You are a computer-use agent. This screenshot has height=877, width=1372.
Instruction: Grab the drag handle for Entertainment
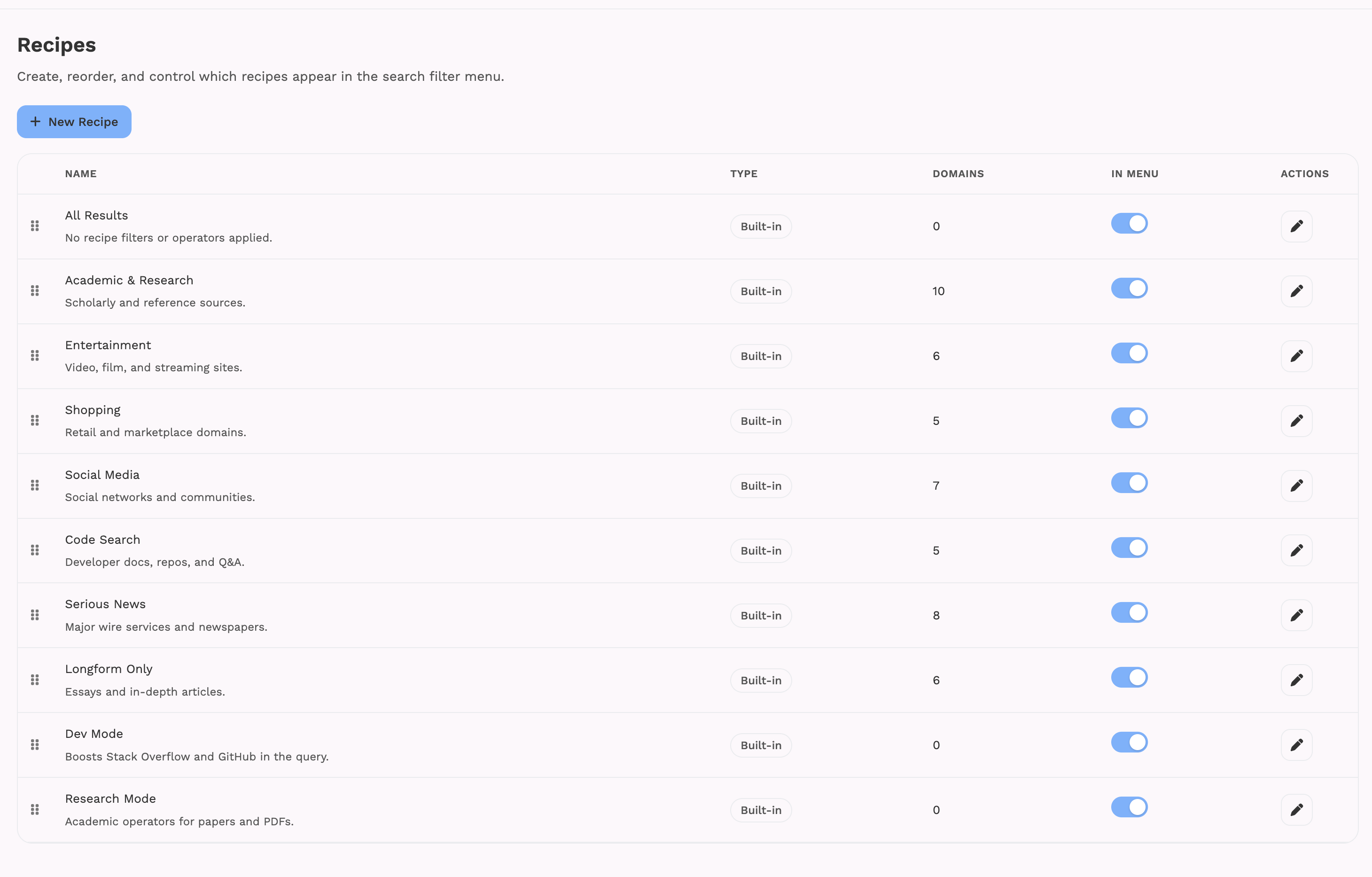[x=35, y=356]
